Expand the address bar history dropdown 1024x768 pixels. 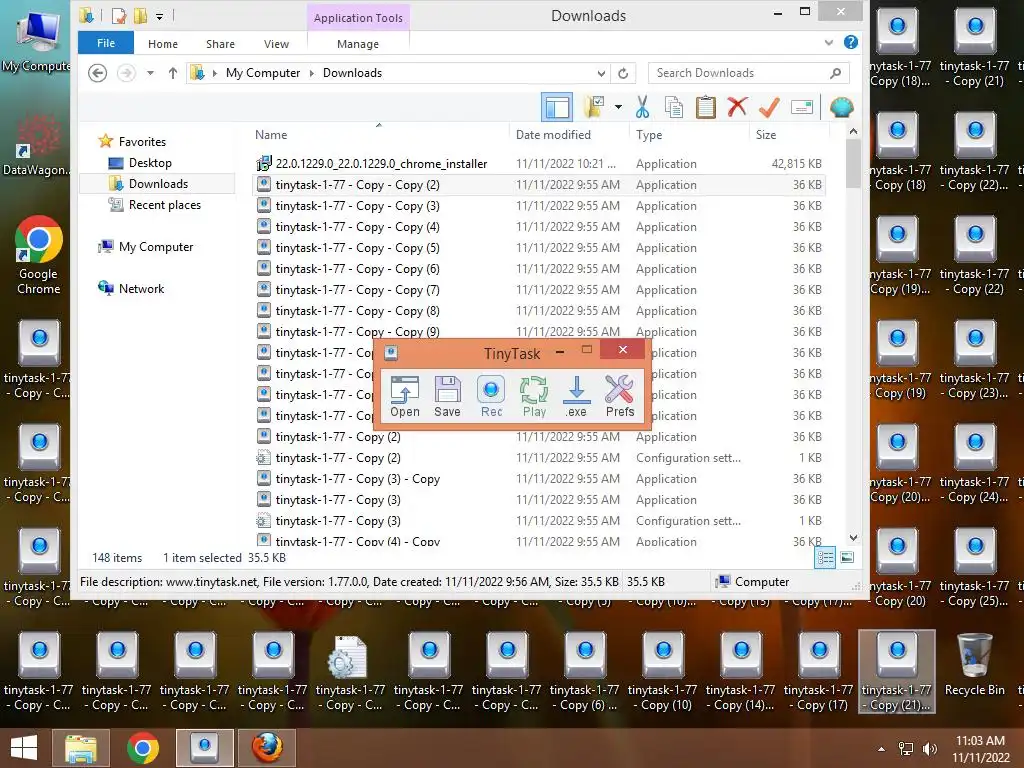[x=601, y=73]
